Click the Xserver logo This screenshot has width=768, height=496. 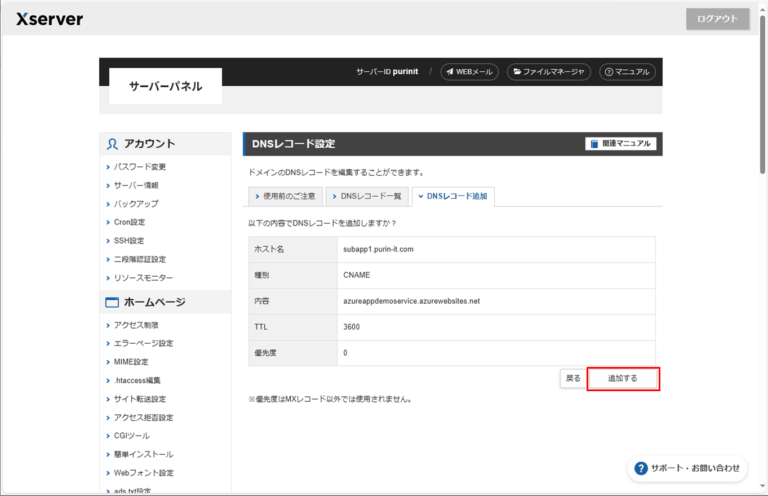pyautogui.click(x=49, y=19)
